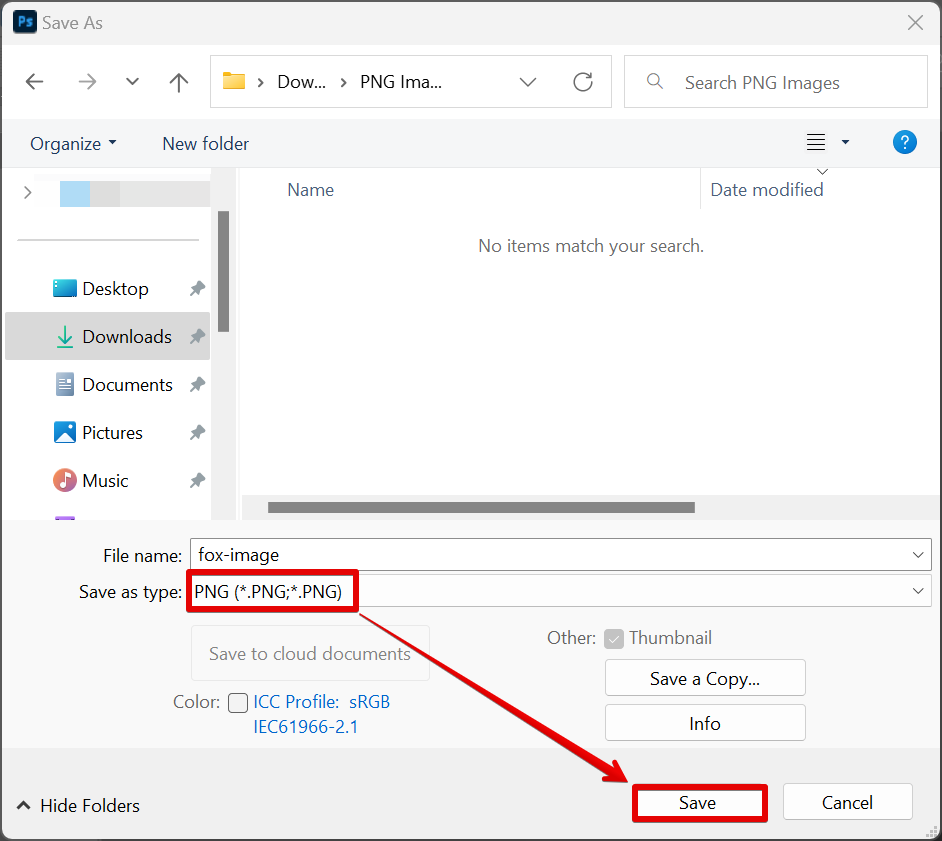The image size is (942, 841).
Task: Click the Forward navigation arrow
Action: click(x=87, y=83)
